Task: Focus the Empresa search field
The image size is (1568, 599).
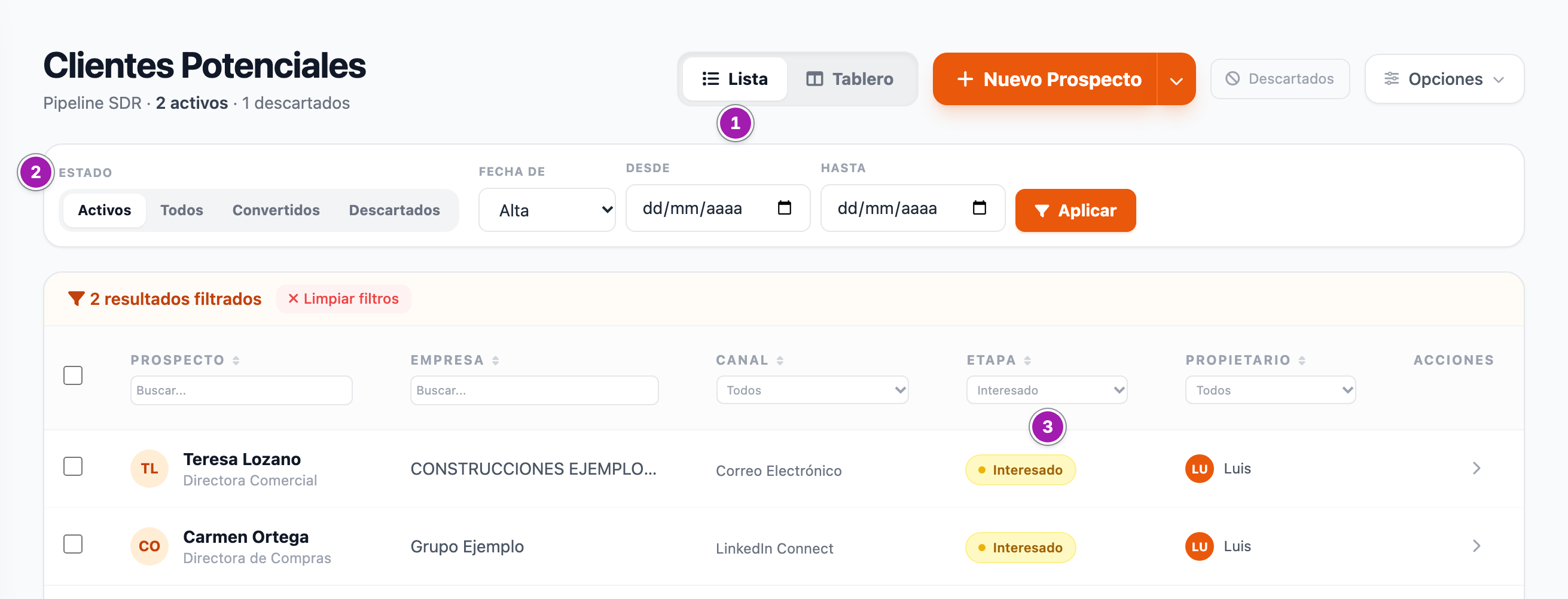Action: tap(535, 390)
